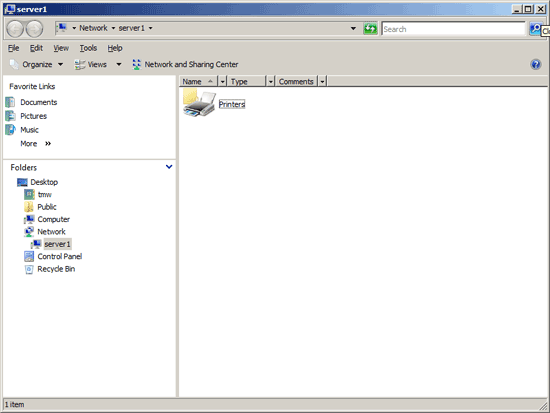Sort by the Comments column header
Image resolution: width=550 pixels, height=413 pixels.
click(x=296, y=82)
